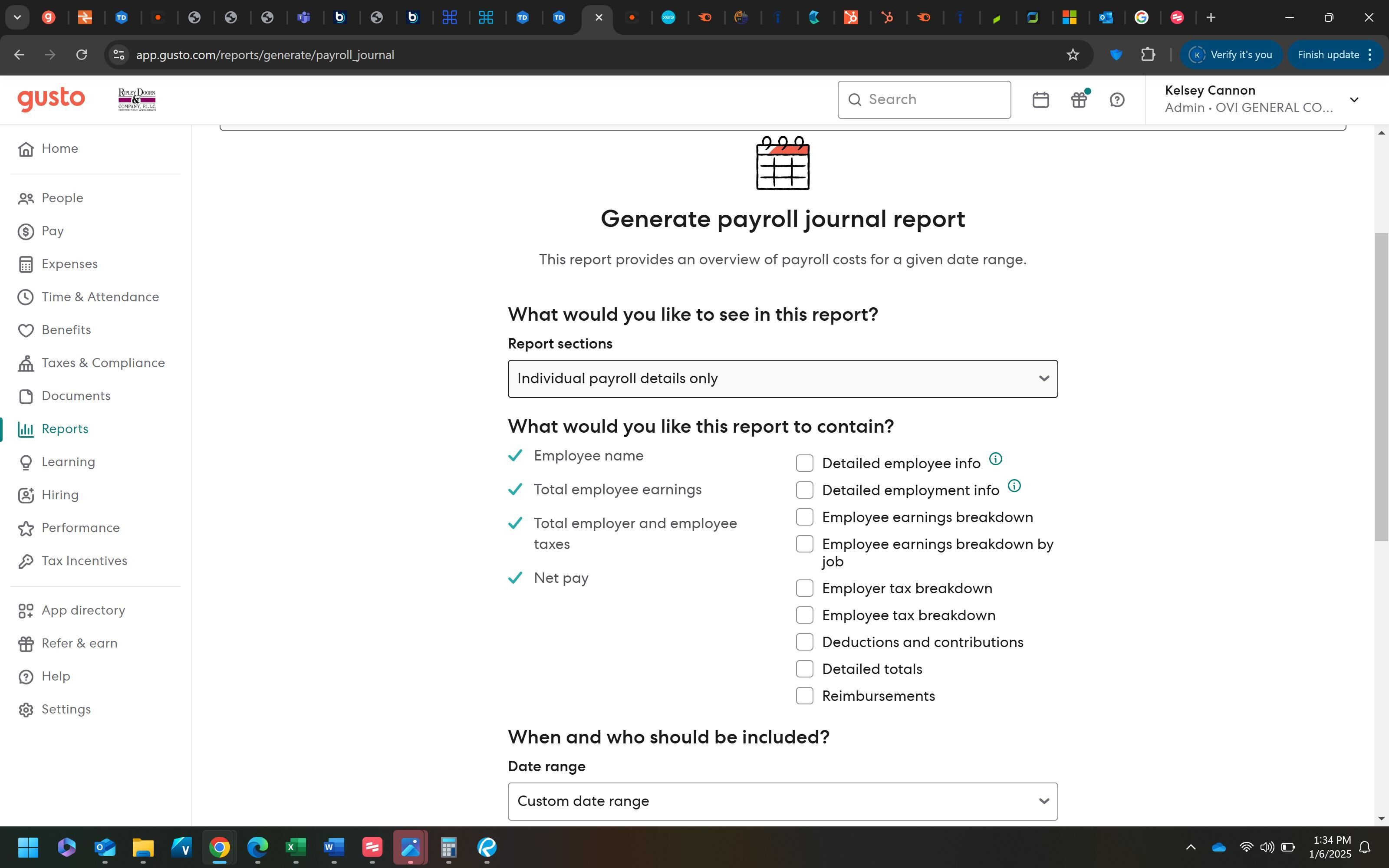Click info icon beside Detailed employment info
Screen dimensions: 1389x868
(1014, 486)
